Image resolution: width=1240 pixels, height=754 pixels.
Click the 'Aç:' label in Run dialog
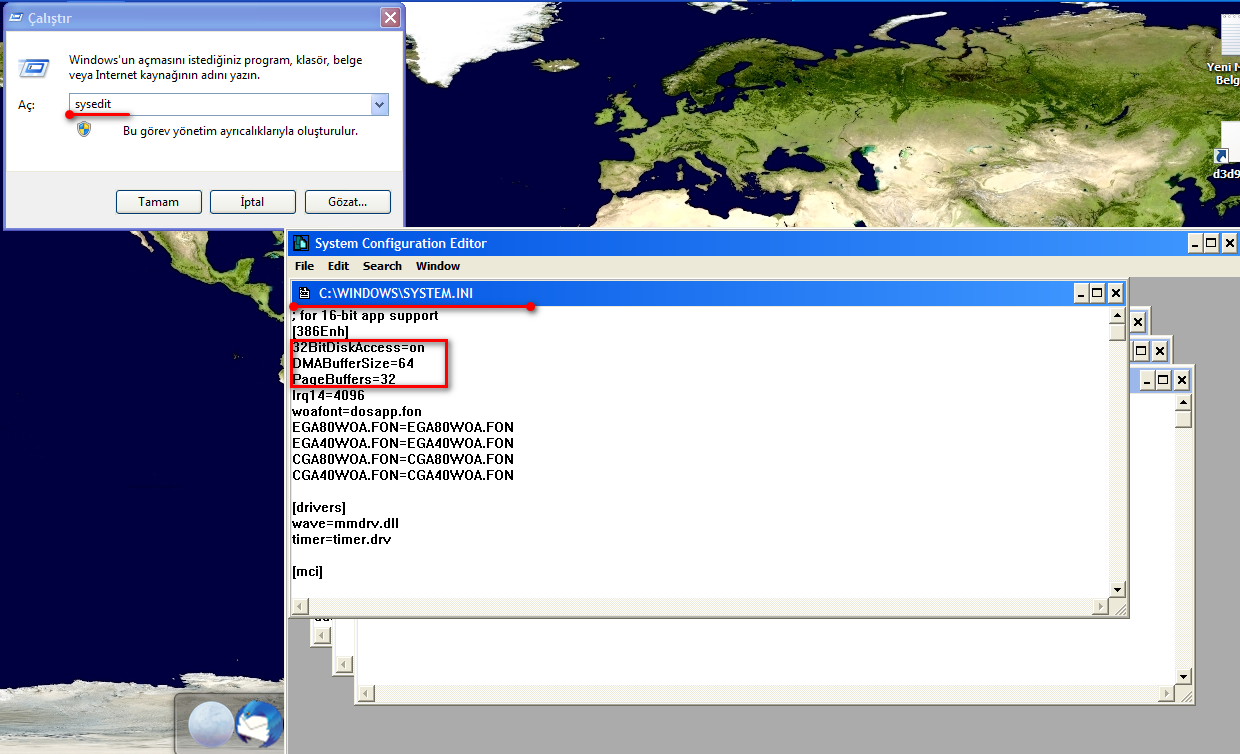pos(27,105)
